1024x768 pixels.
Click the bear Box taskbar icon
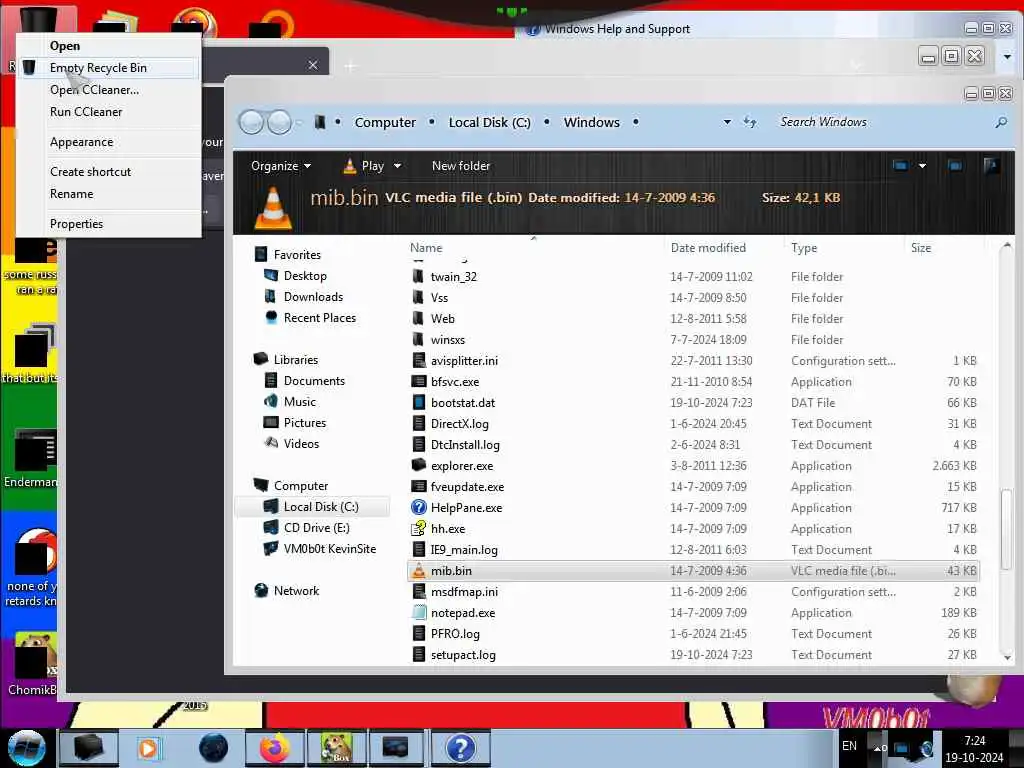pyautogui.click(x=336, y=748)
